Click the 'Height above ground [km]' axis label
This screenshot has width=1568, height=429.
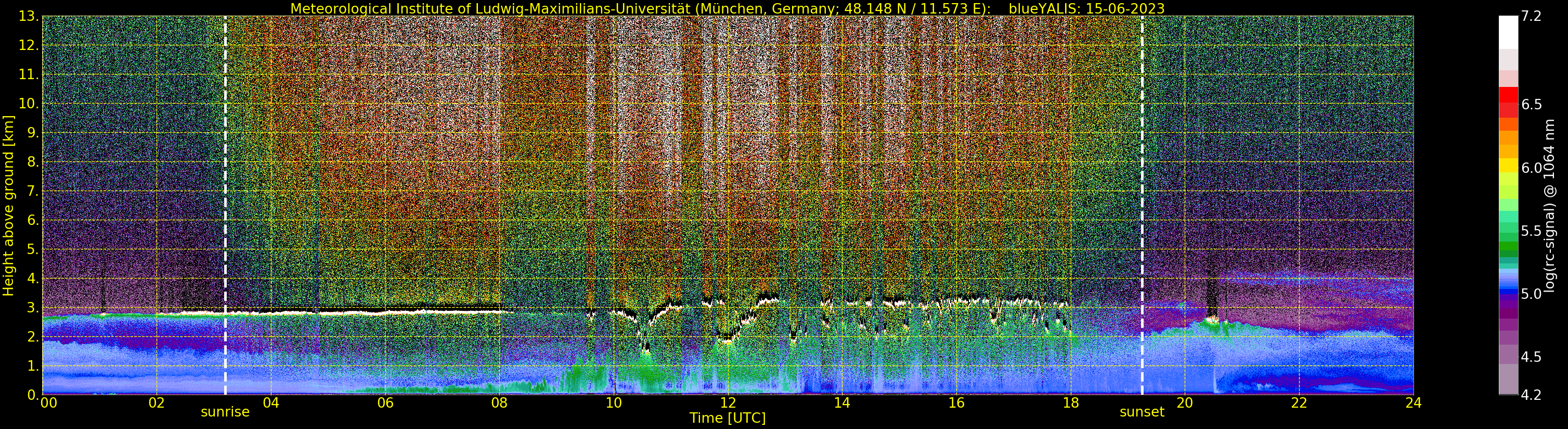point(8,205)
